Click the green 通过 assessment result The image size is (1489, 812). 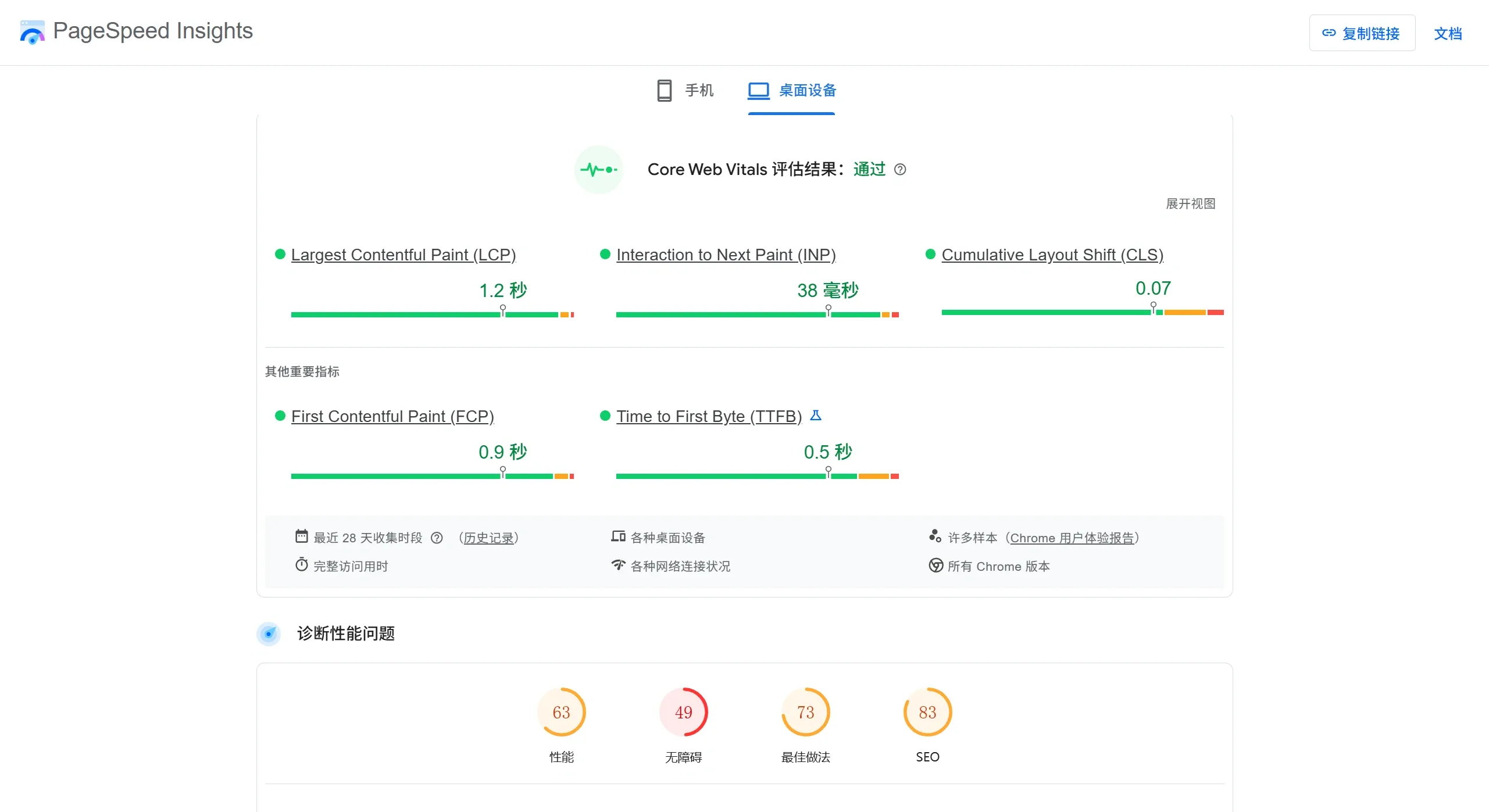[869, 169]
